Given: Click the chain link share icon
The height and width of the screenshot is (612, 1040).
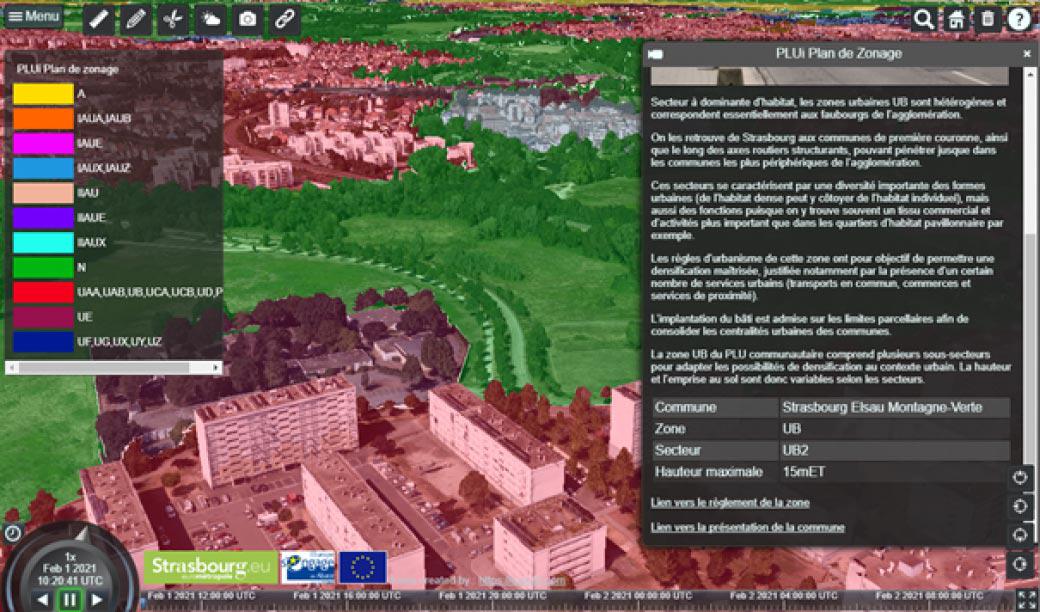Looking at the screenshot, I should click(285, 20).
